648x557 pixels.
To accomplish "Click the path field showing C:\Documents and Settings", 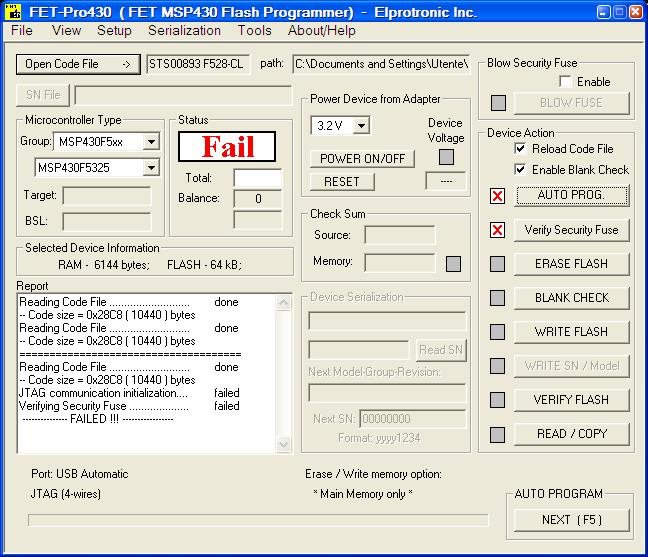I will point(381,64).
